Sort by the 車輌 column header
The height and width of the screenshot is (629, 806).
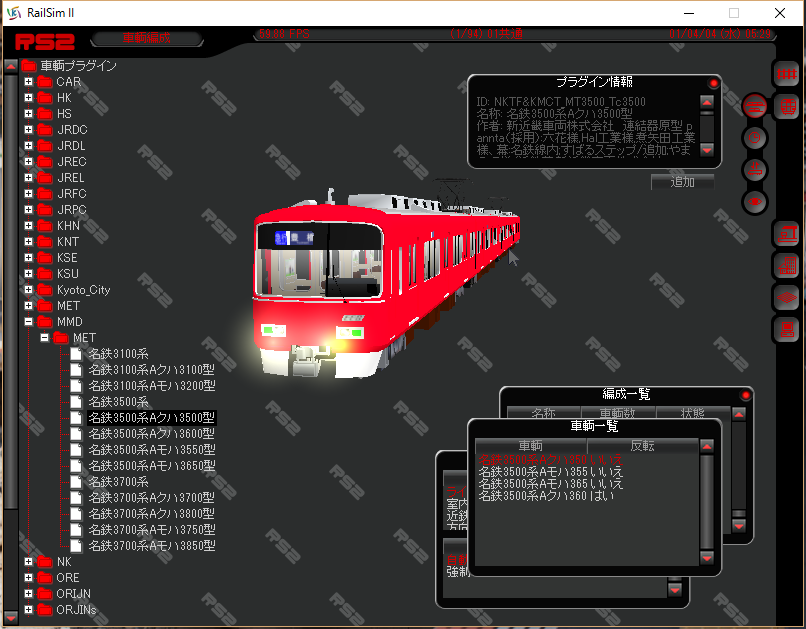point(530,446)
